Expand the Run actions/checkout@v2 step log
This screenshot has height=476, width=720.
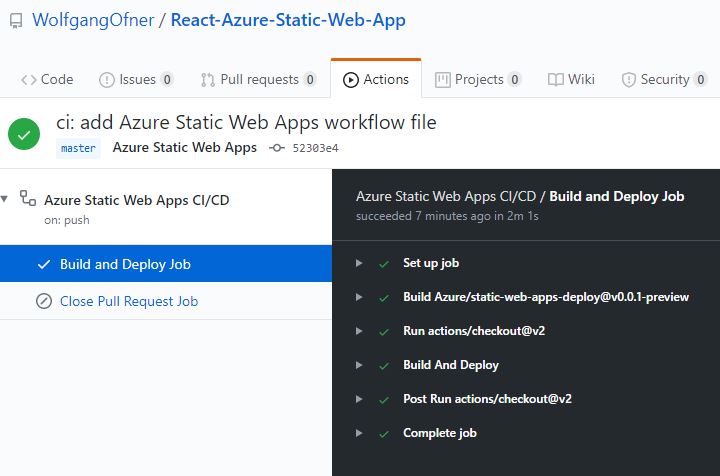pos(359,331)
